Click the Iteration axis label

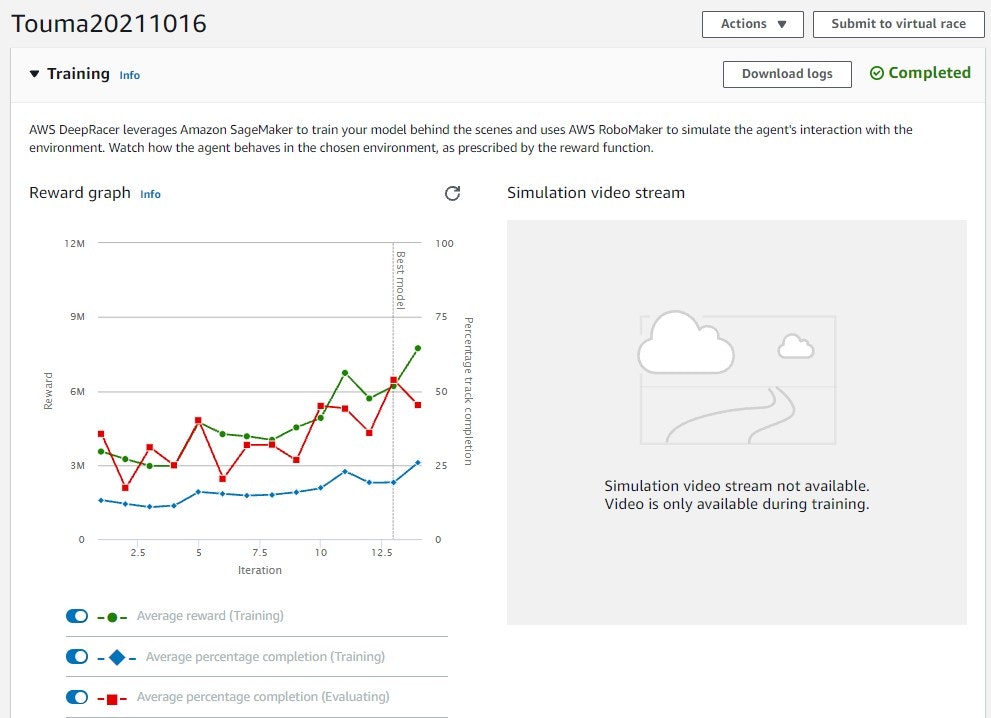click(x=260, y=570)
